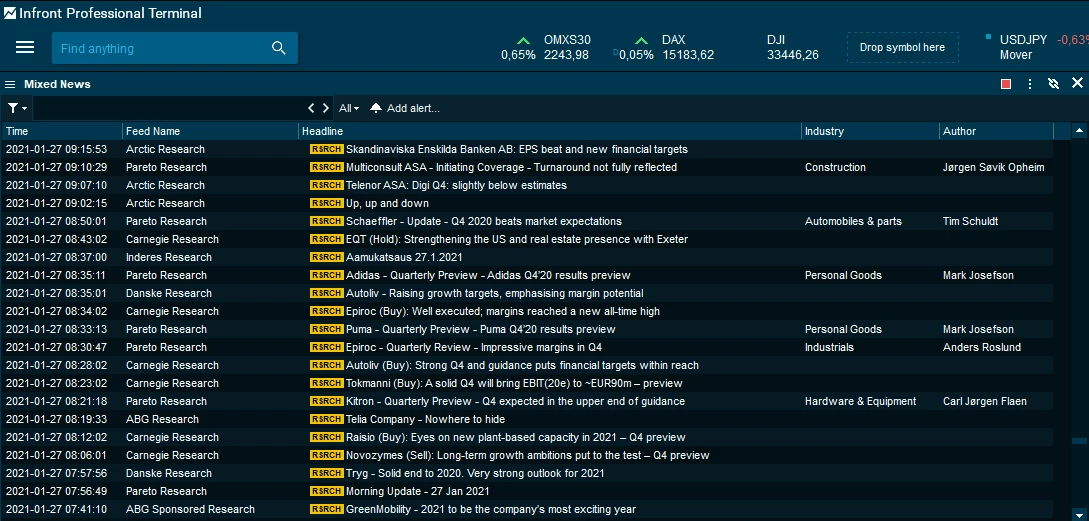Image resolution: width=1089 pixels, height=521 pixels.
Task: Click author Anders Roslund
Action: pos(981,347)
